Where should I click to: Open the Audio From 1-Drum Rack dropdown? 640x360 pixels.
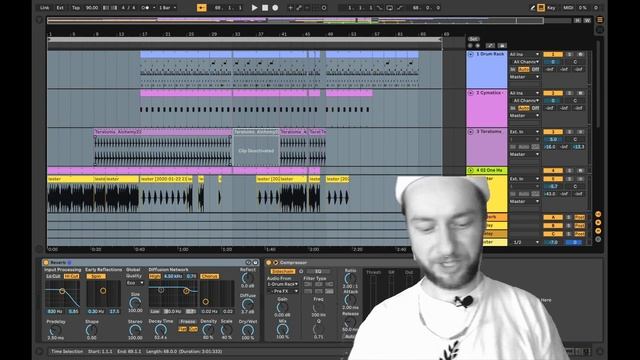pos(283,284)
